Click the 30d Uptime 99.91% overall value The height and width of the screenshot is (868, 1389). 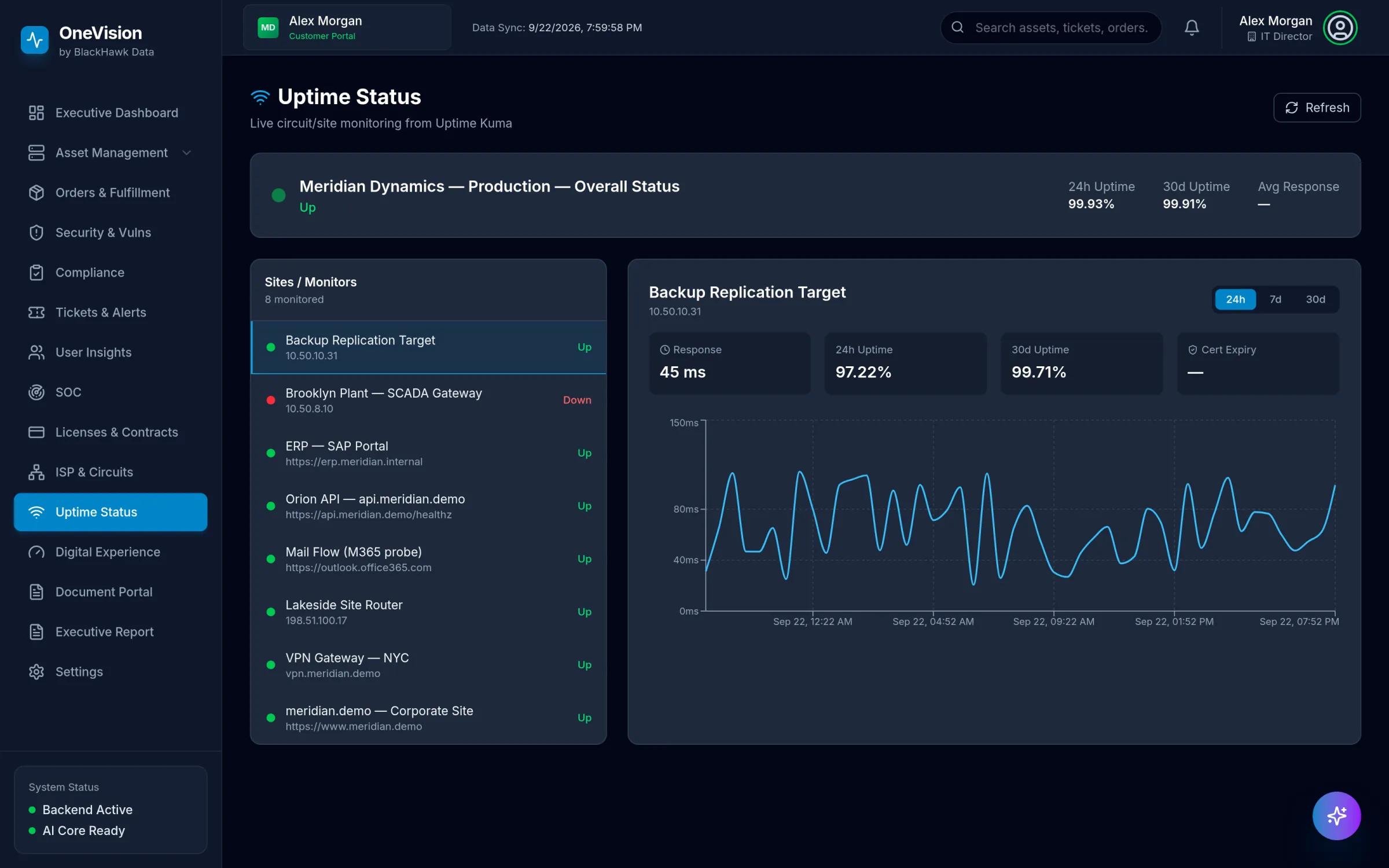tap(1184, 204)
